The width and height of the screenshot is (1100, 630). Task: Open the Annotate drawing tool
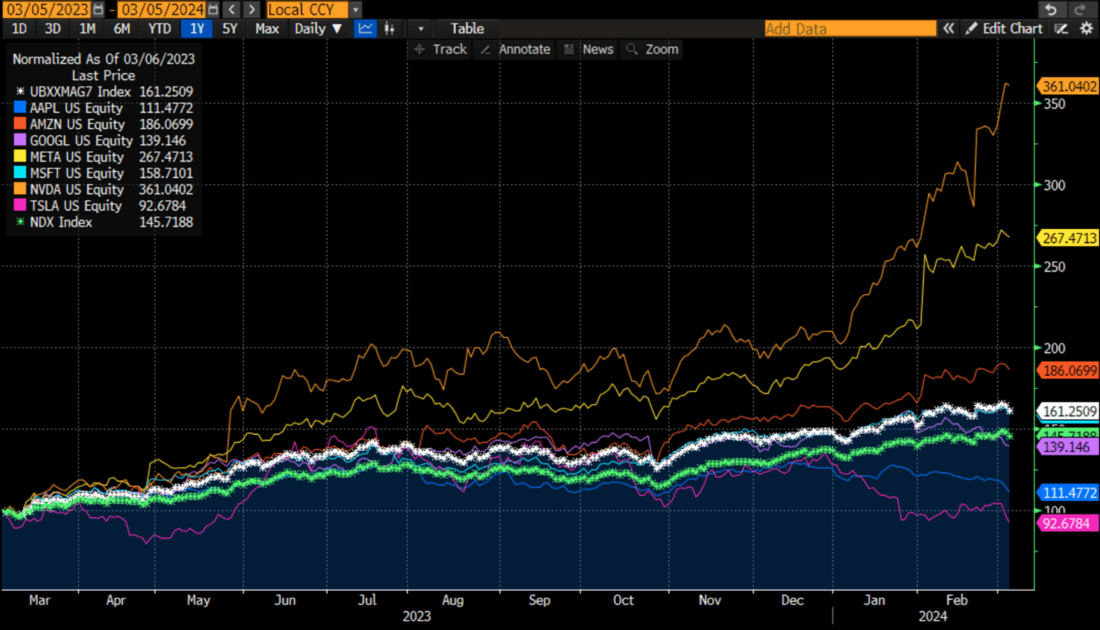tap(514, 48)
